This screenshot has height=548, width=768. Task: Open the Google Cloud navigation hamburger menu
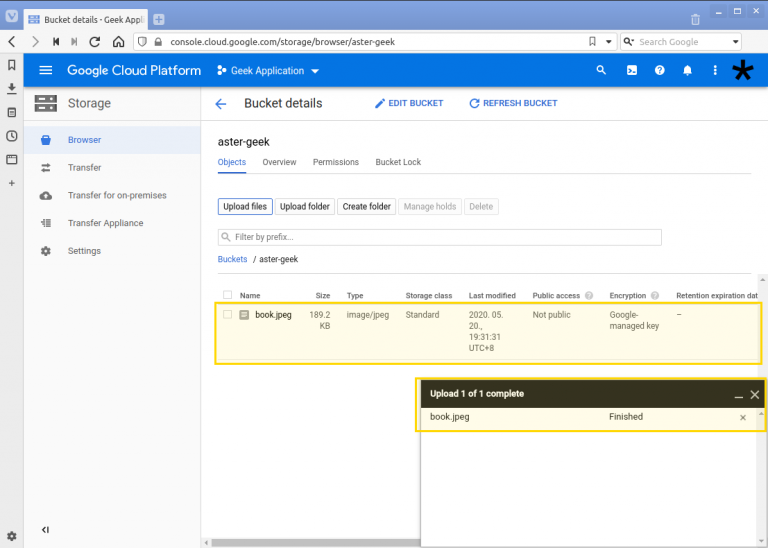pos(46,71)
